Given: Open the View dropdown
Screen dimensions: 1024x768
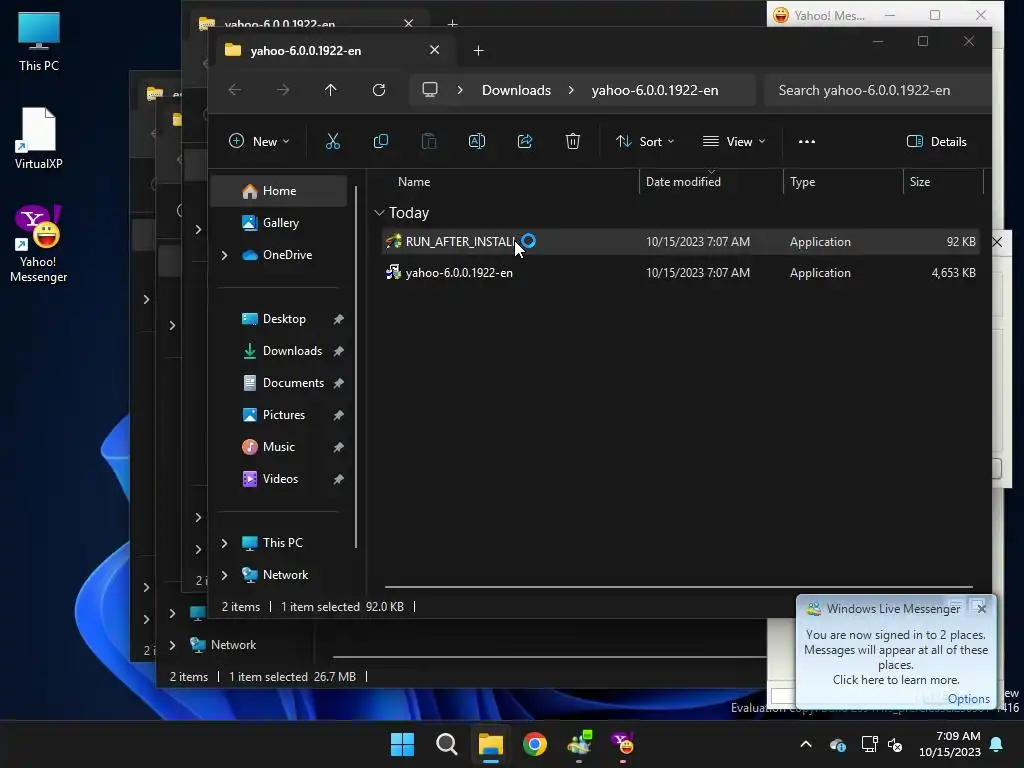Looking at the screenshot, I should coord(734,141).
